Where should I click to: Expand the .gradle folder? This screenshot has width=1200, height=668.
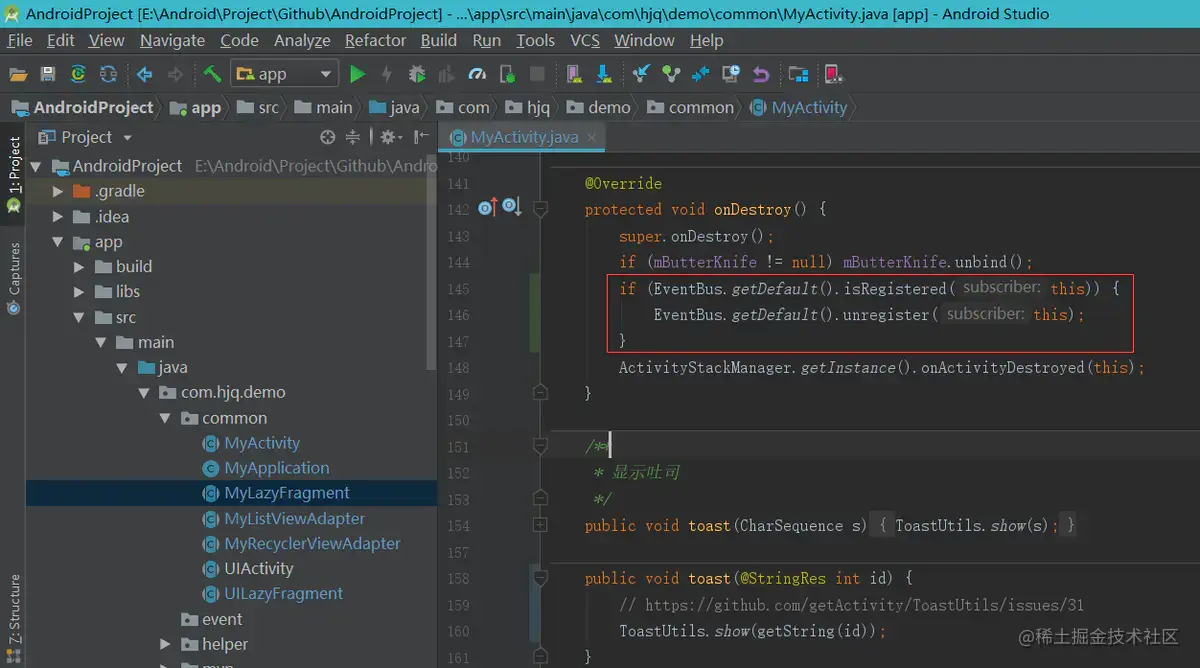(59, 191)
